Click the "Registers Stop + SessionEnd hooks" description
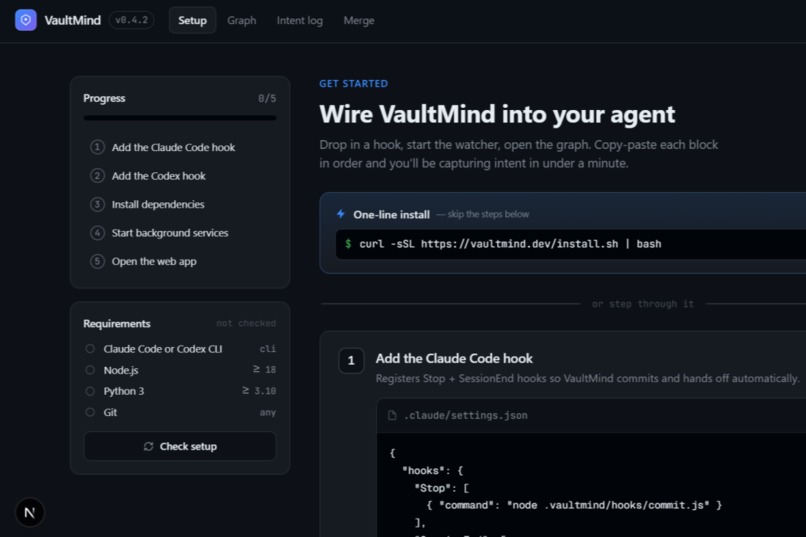Screen dimensions: 806x537 coord(588,379)
